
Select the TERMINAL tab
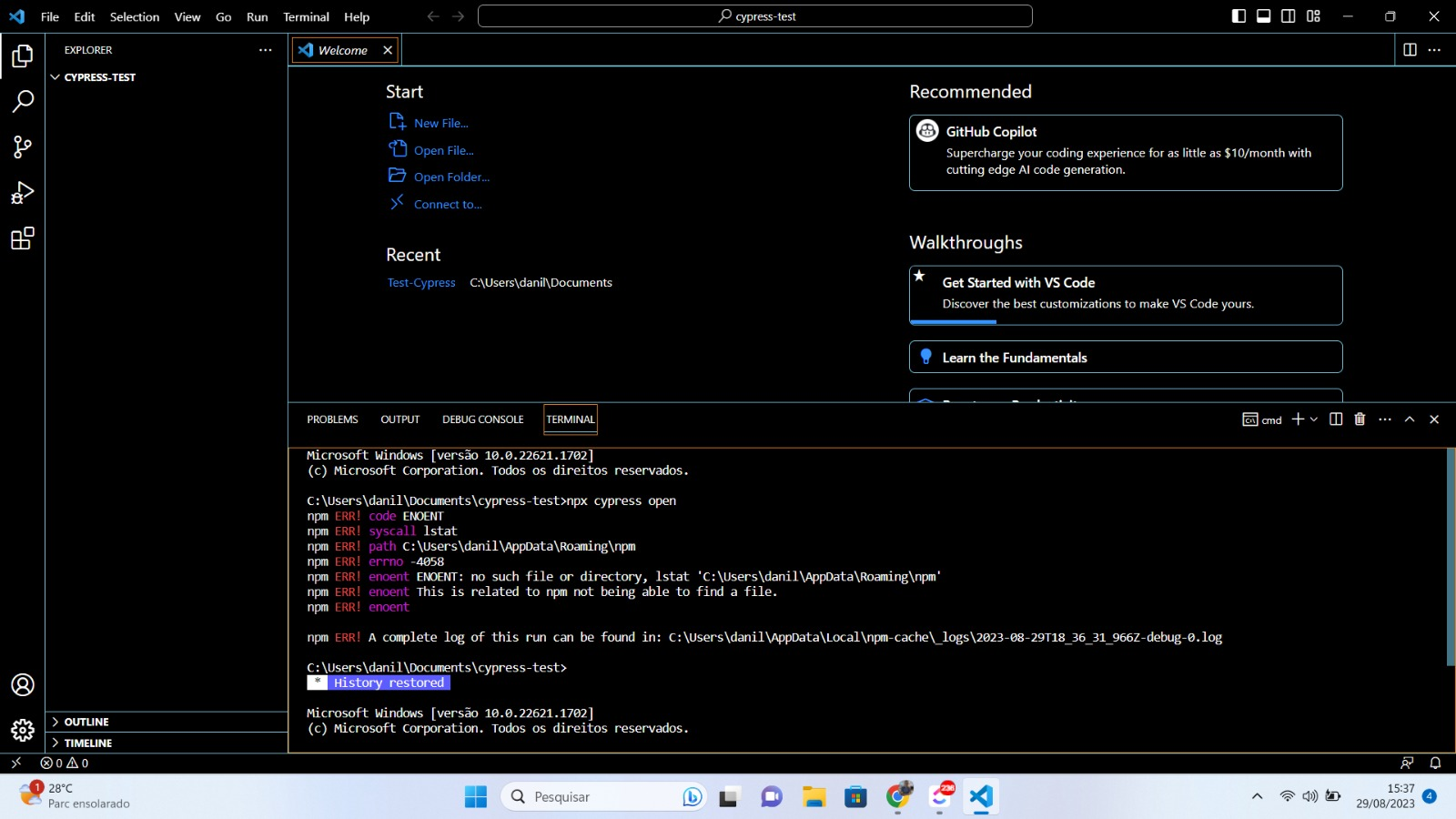tap(571, 420)
